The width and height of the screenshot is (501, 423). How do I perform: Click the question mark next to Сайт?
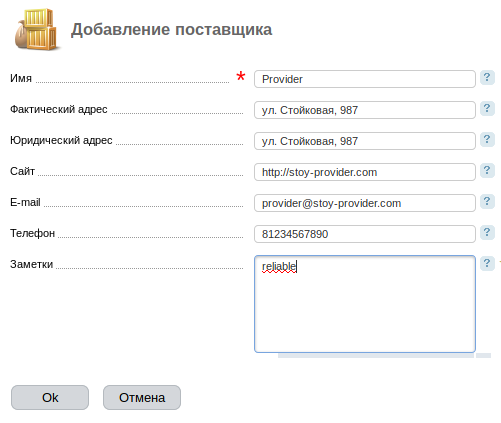pos(487,171)
